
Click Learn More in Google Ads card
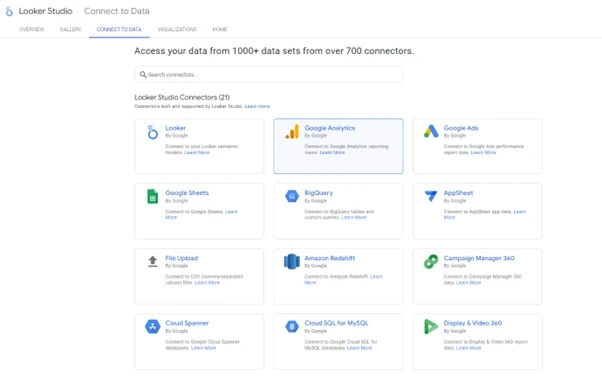[483, 152]
